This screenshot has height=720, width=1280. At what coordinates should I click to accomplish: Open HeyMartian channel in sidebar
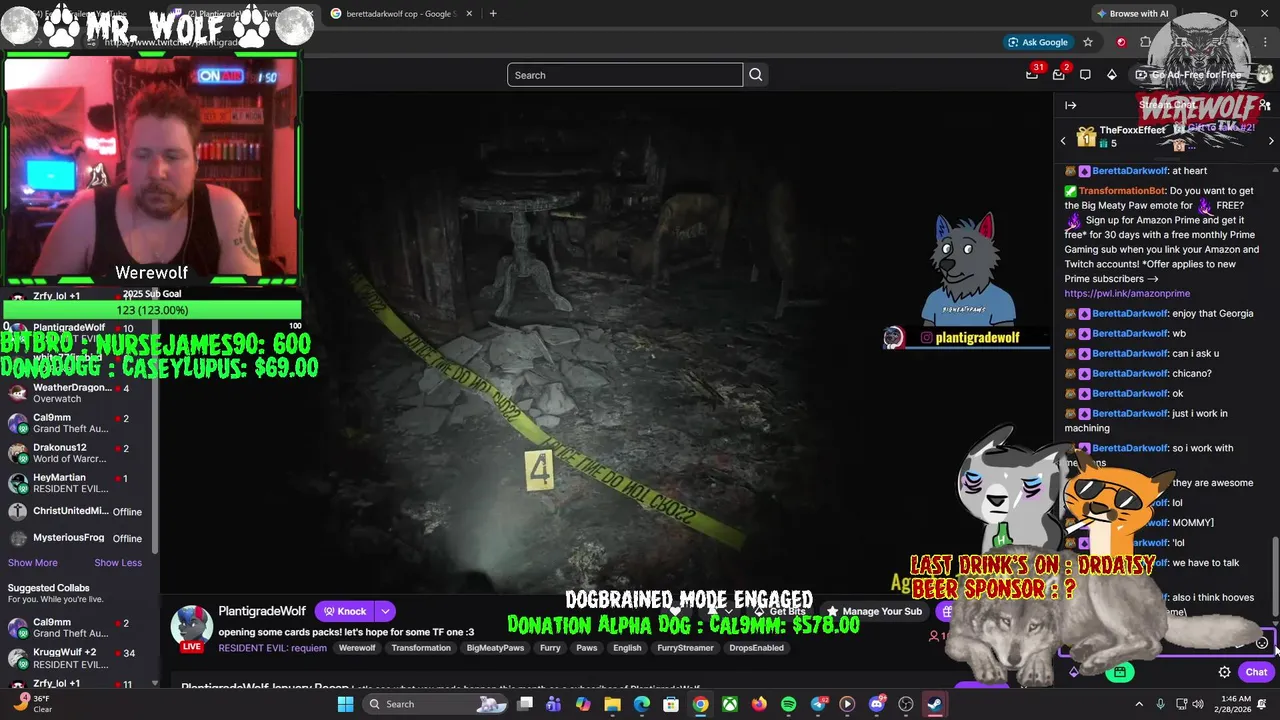pyautogui.click(x=75, y=483)
